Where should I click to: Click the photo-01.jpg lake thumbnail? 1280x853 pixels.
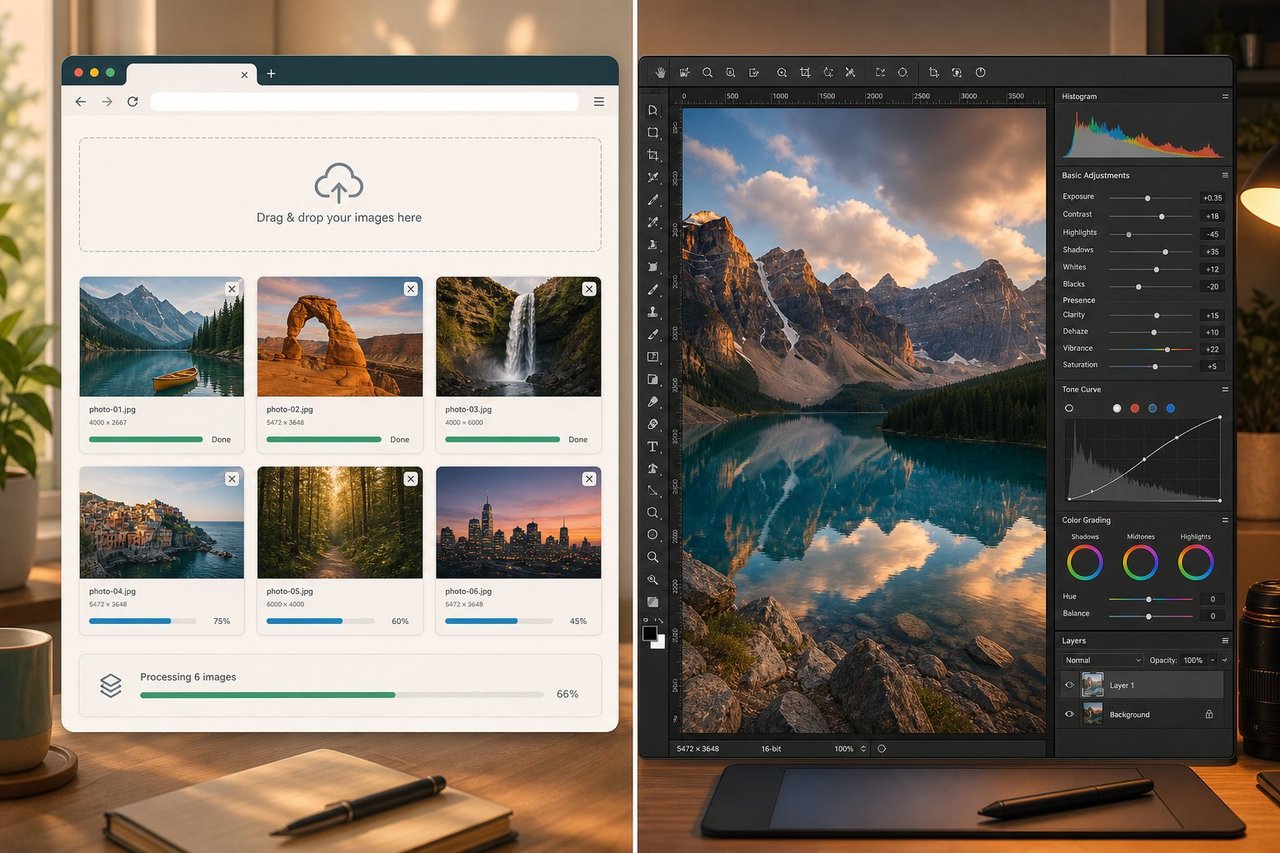162,337
